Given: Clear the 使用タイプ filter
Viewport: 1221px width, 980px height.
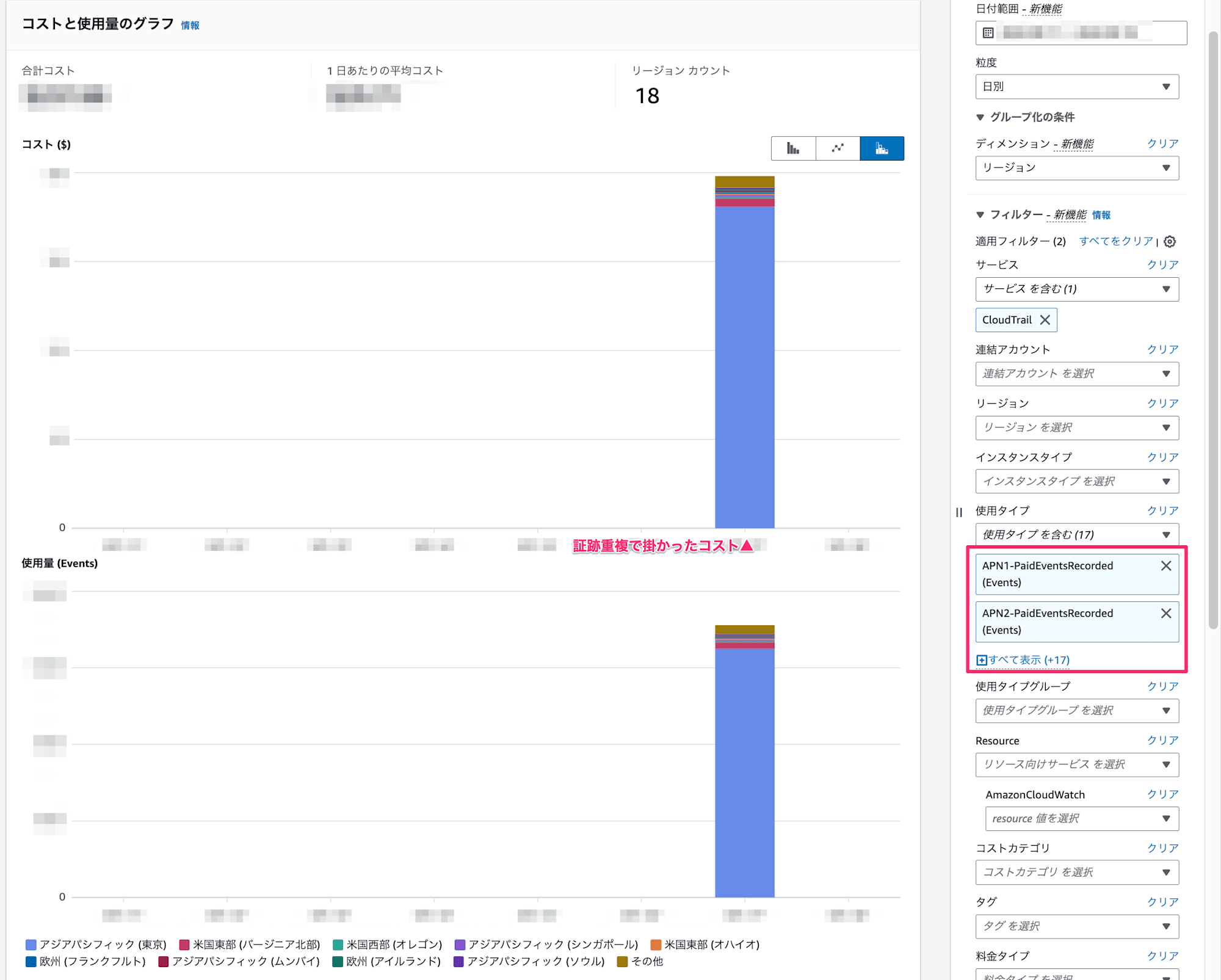Looking at the screenshot, I should click(x=1163, y=510).
